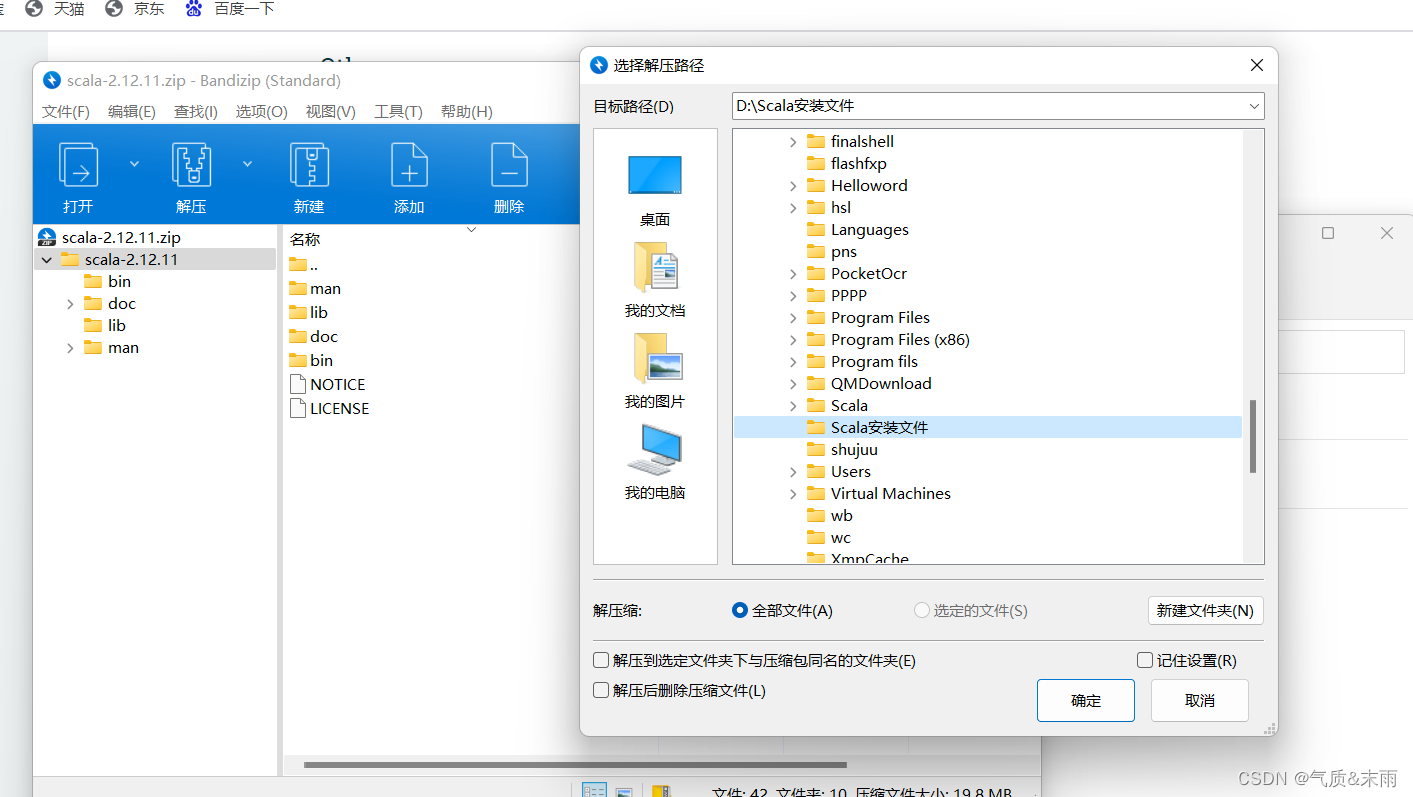The image size is (1413, 797).
Task: Enable extract to same-name folder checkbox
Action: click(601, 660)
